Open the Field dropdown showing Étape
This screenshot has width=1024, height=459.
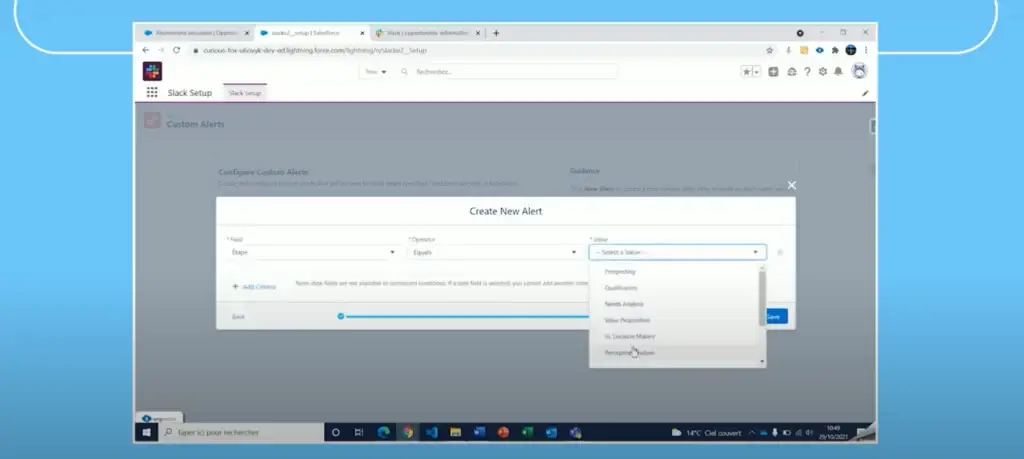pyautogui.click(x=312, y=252)
